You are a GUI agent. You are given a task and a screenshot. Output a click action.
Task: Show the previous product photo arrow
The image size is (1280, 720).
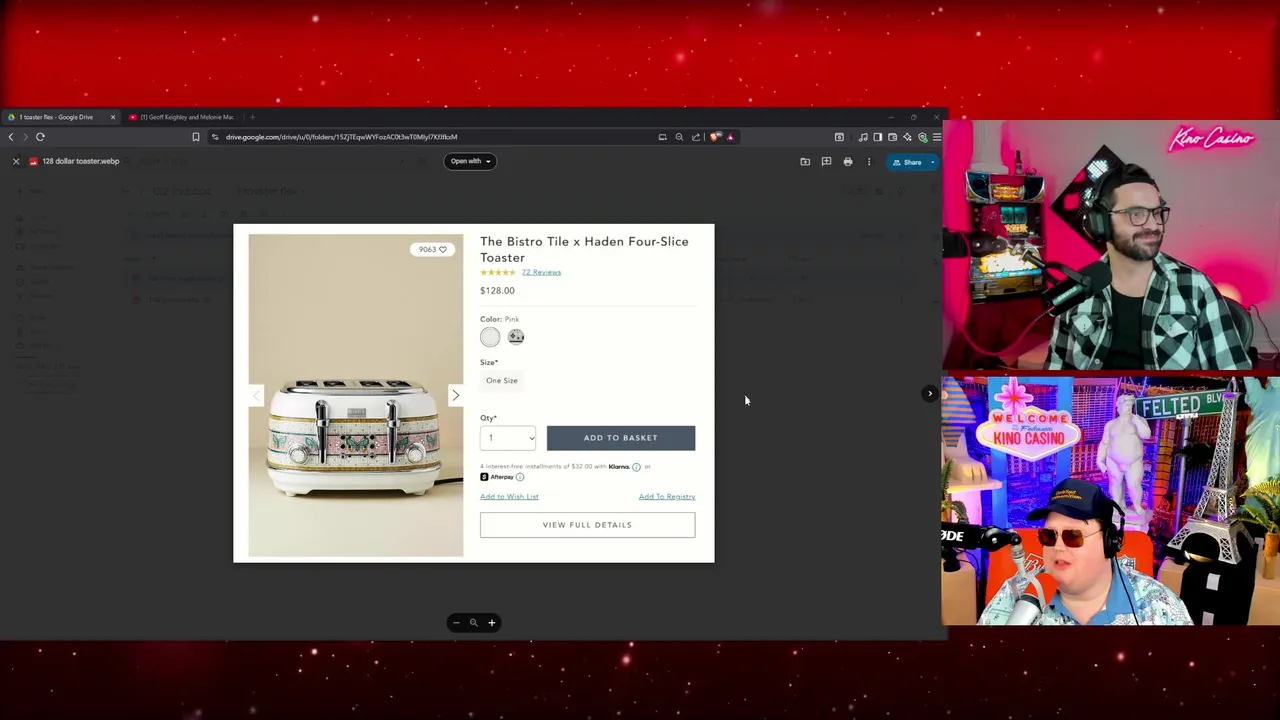coord(256,395)
